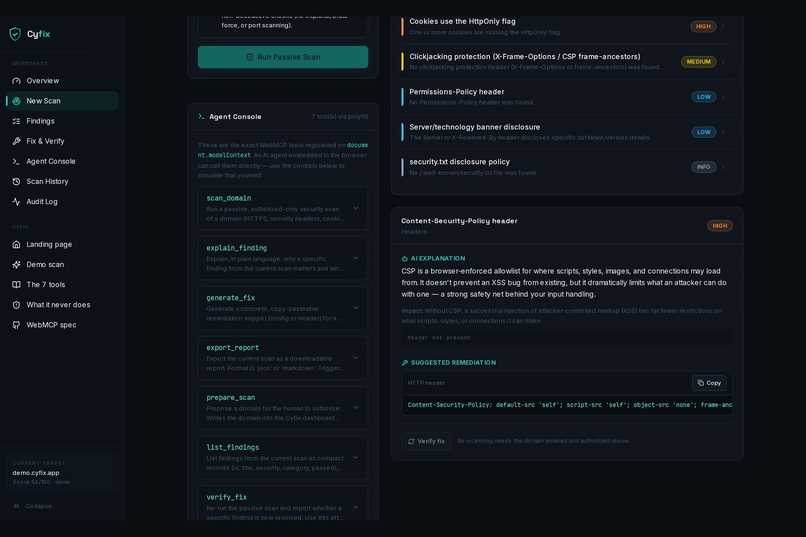Open Fix & Verify page

pos(62,141)
